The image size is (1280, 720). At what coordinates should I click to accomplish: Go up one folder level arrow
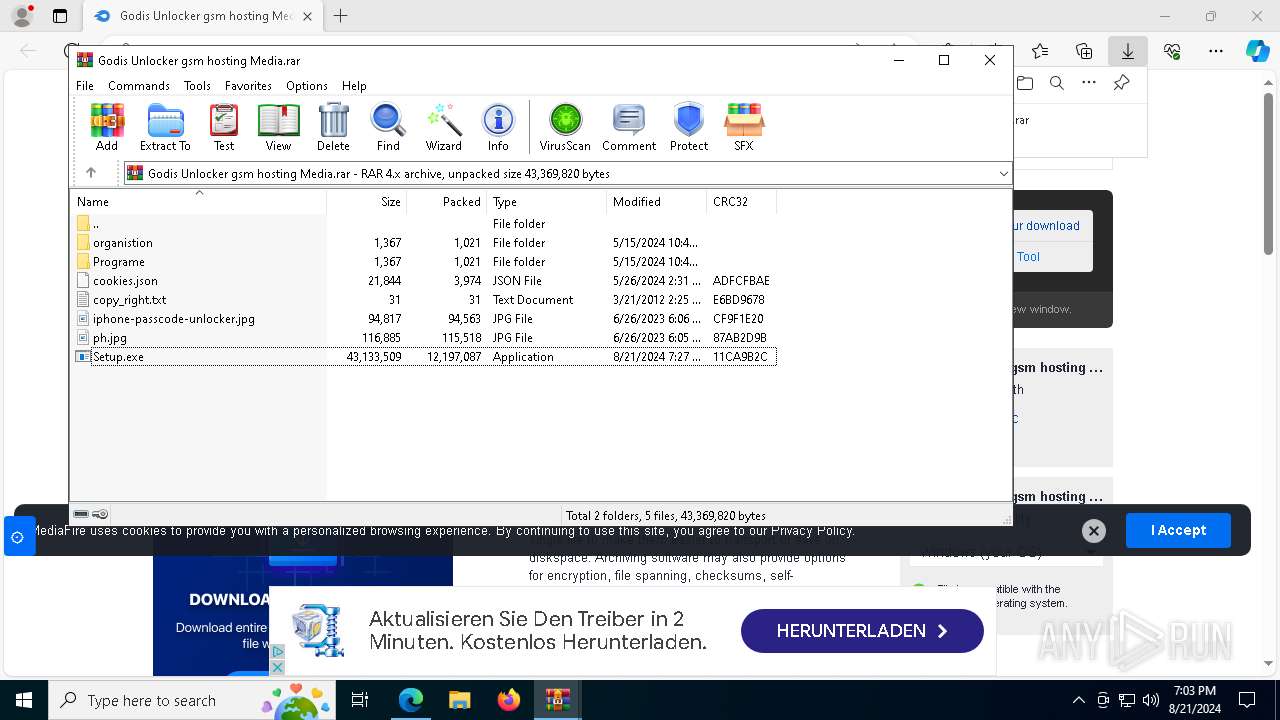point(91,173)
